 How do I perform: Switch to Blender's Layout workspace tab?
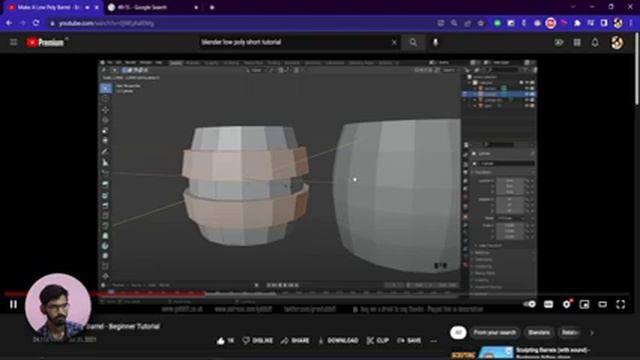[176, 62]
